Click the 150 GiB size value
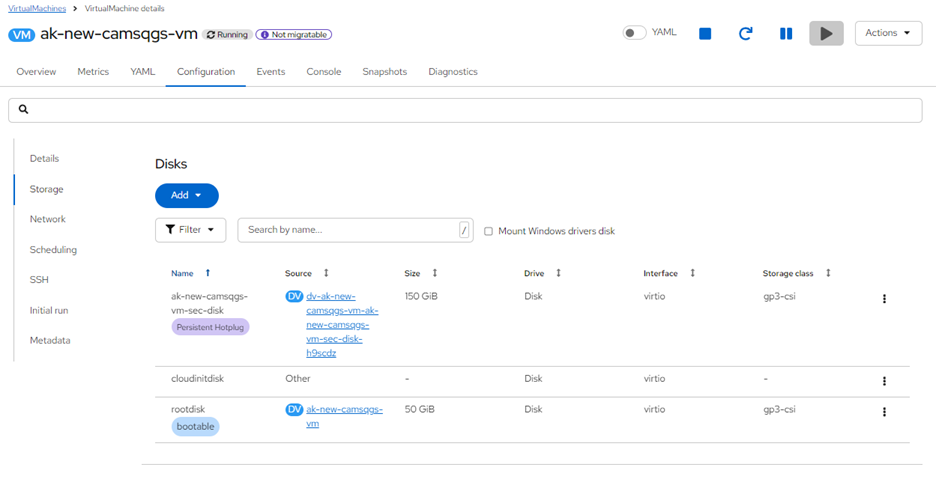The width and height of the screenshot is (936, 497). tap(421, 296)
